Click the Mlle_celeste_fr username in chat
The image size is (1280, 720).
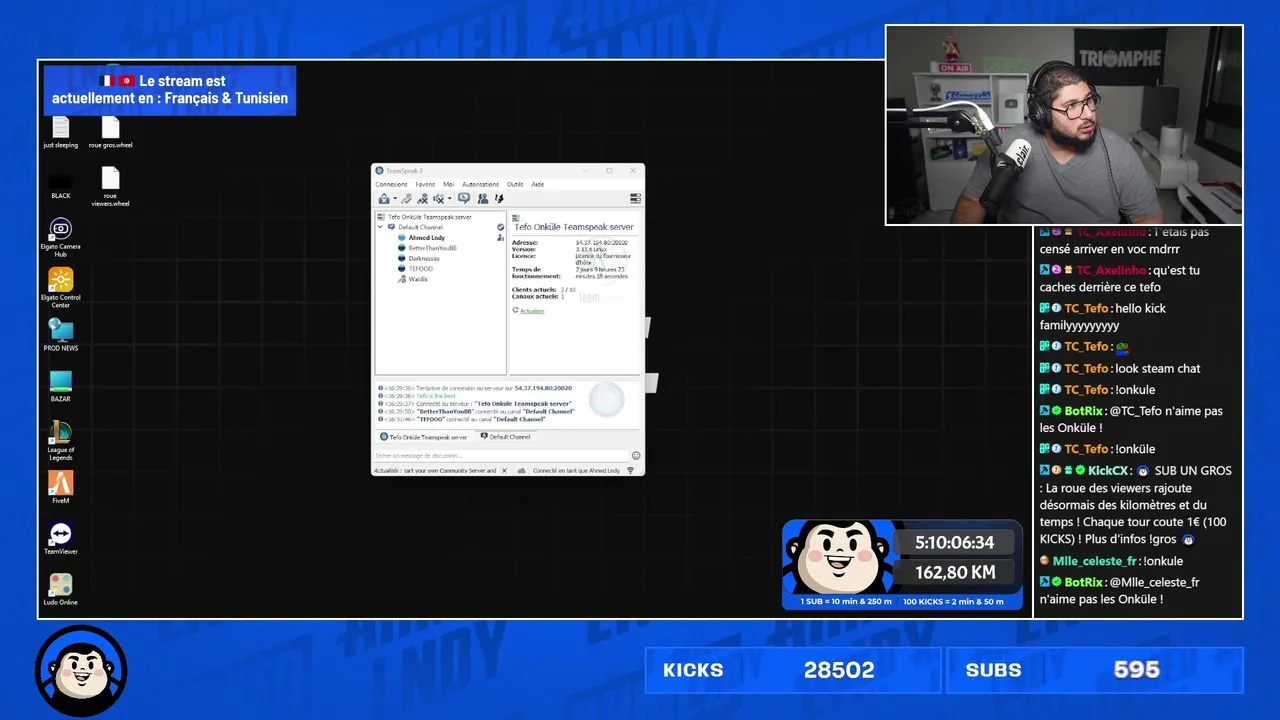coord(1095,561)
